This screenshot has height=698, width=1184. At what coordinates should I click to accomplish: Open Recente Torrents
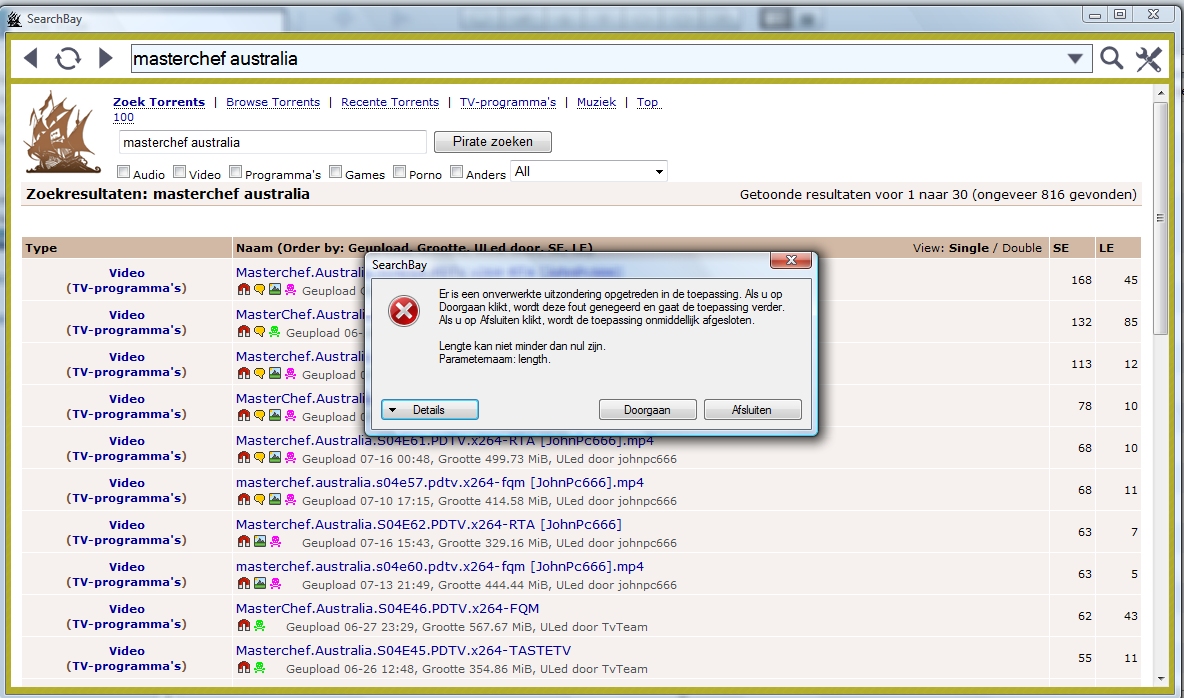tap(390, 102)
